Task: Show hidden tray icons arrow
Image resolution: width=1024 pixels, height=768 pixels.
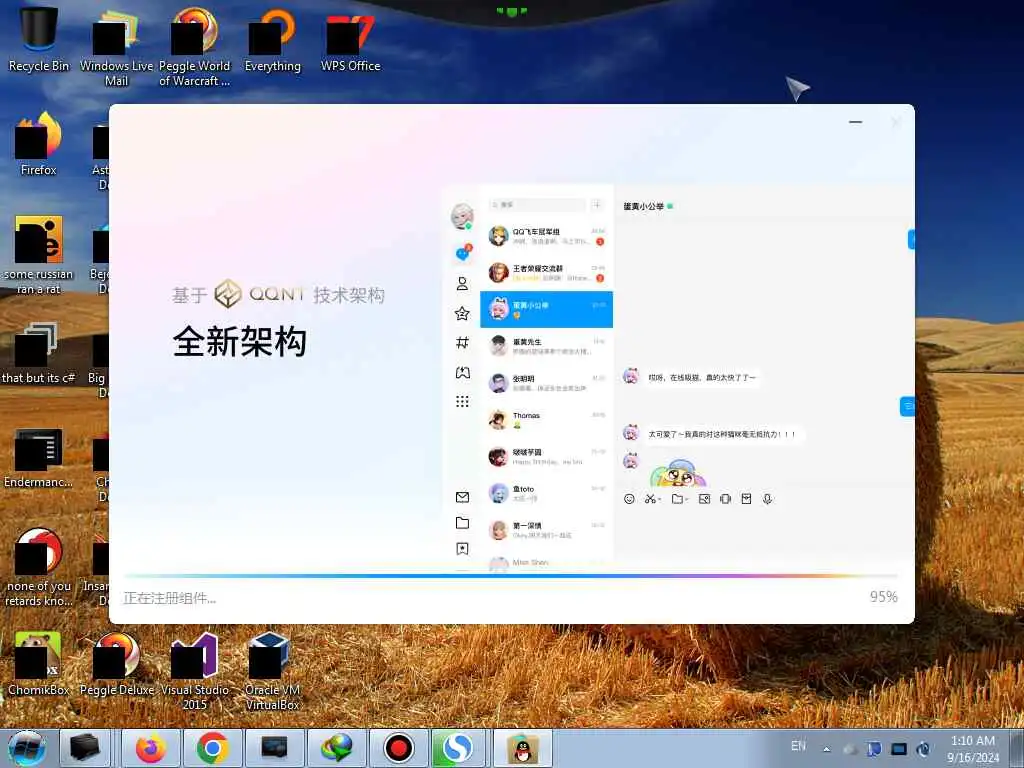Action: [x=827, y=750]
